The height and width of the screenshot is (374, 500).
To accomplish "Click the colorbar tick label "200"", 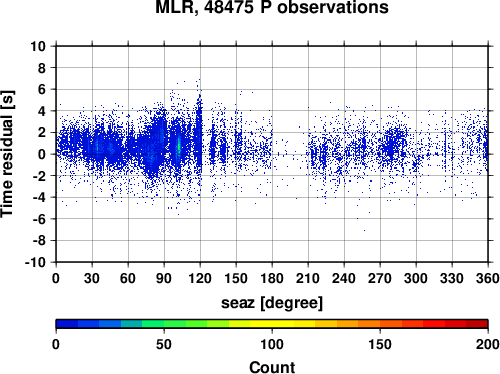I will [488, 344].
